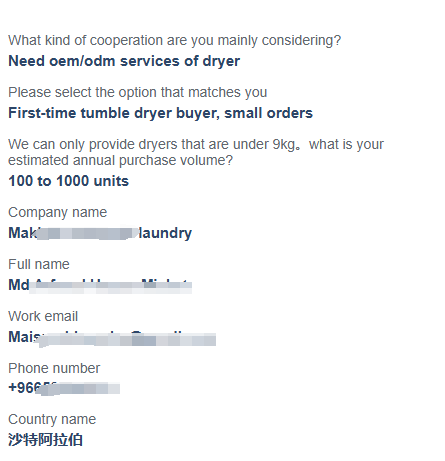The height and width of the screenshot is (461, 445).
Task: Click the 'estimated annual purchase volume?' line
Action: pyautogui.click(x=120, y=160)
